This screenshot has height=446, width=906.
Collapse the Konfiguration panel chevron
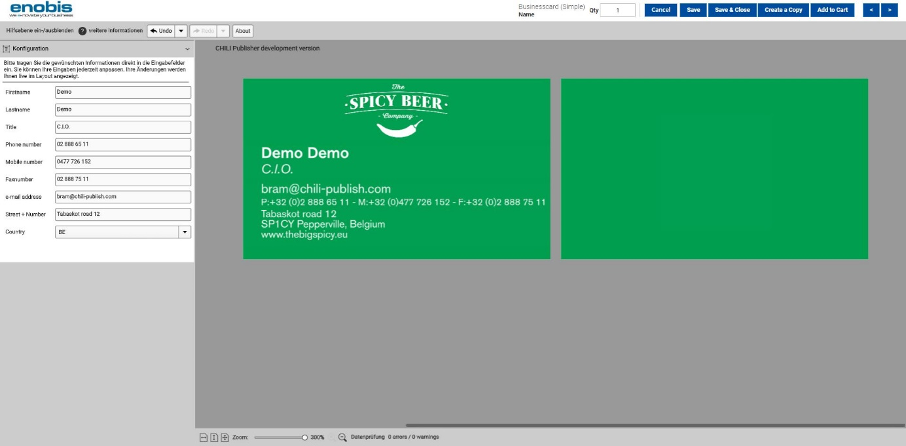187,49
